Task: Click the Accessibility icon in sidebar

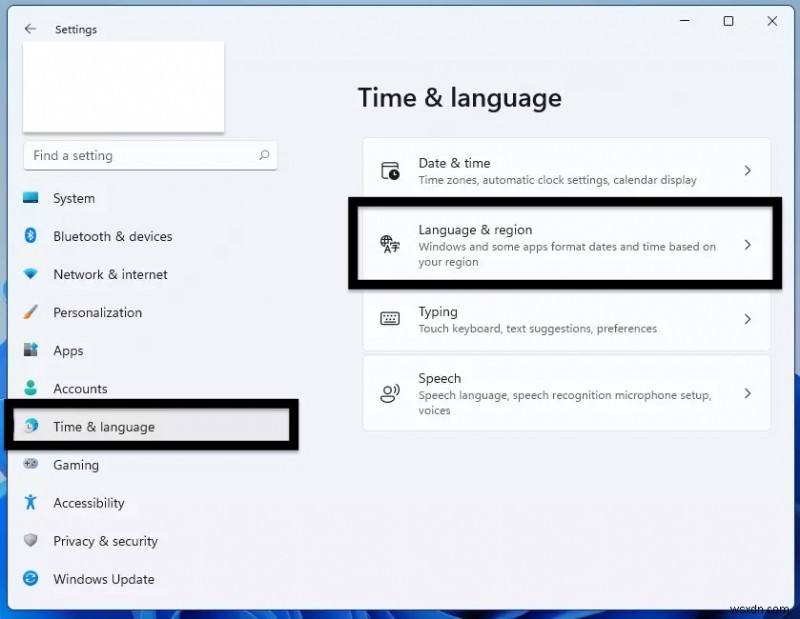Action: [x=32, y=503]
